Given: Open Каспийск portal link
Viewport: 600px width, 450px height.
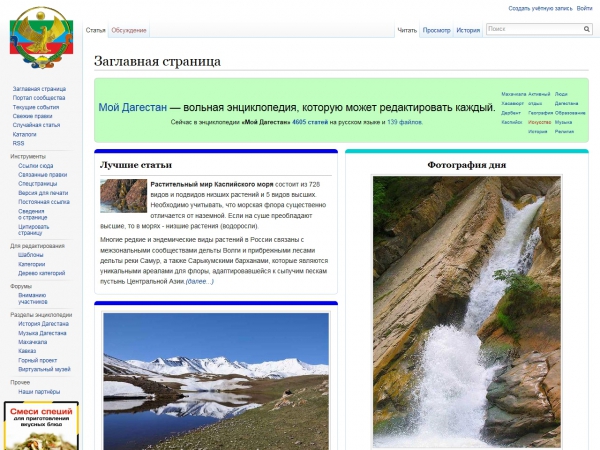Looking at the screenshot, I should [512, 122].
